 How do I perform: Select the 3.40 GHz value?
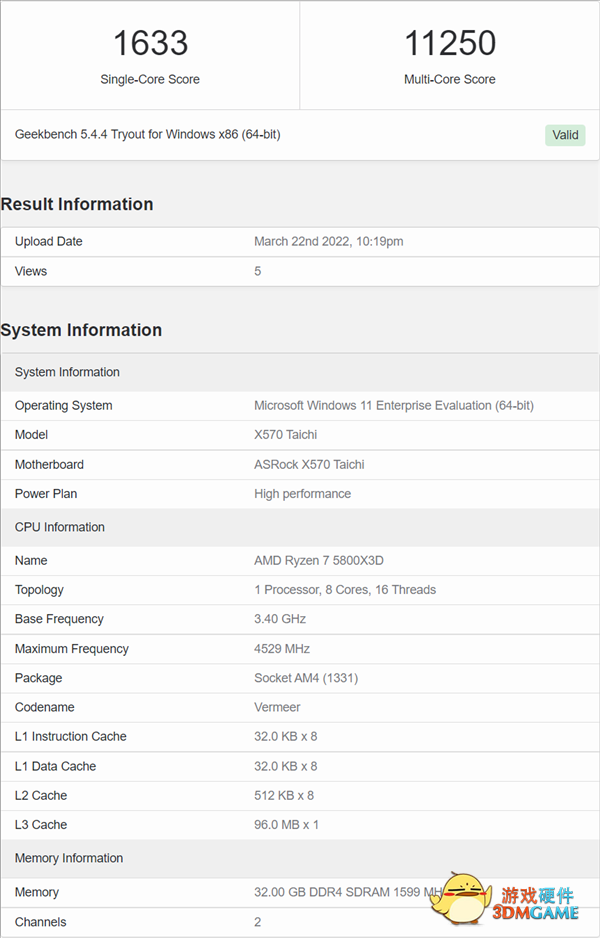click(280, 619)
